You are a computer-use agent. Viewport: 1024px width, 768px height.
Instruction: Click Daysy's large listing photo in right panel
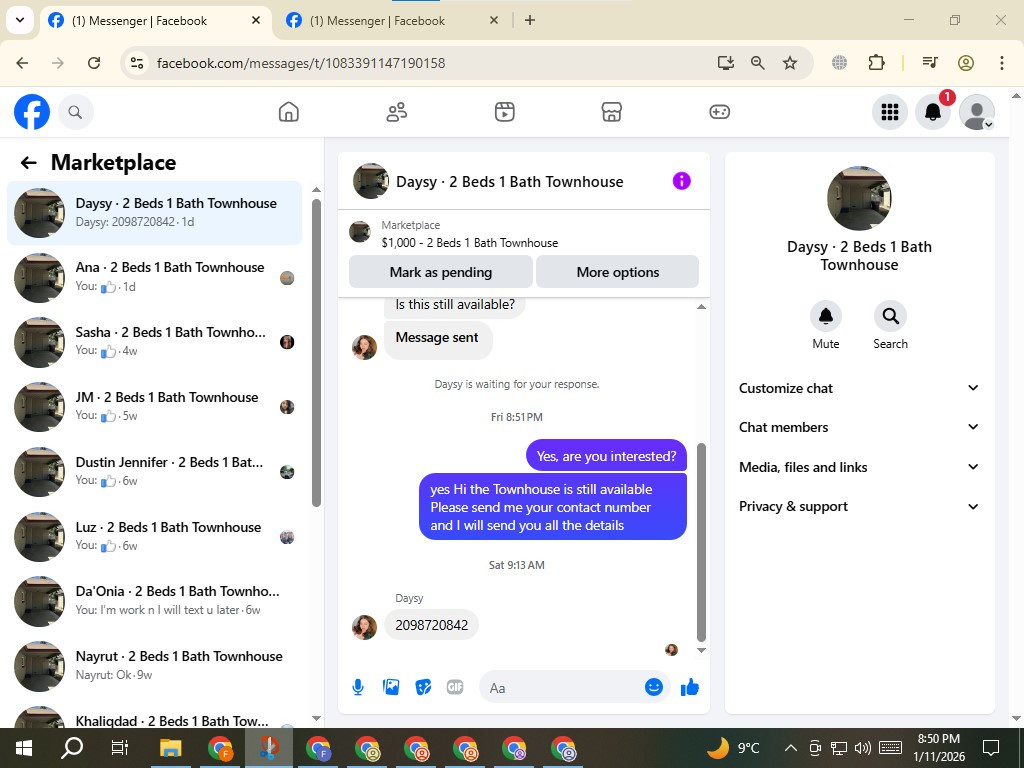point(859,199)
